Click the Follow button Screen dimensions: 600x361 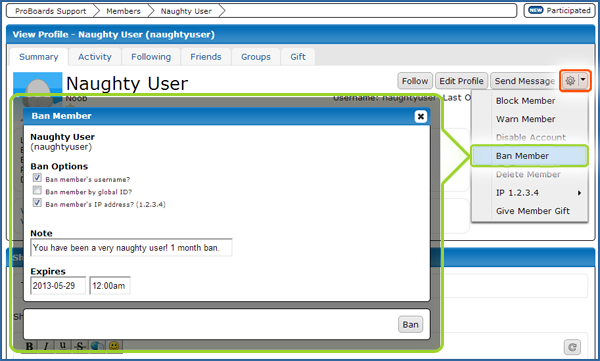click(x=415, y=81)
